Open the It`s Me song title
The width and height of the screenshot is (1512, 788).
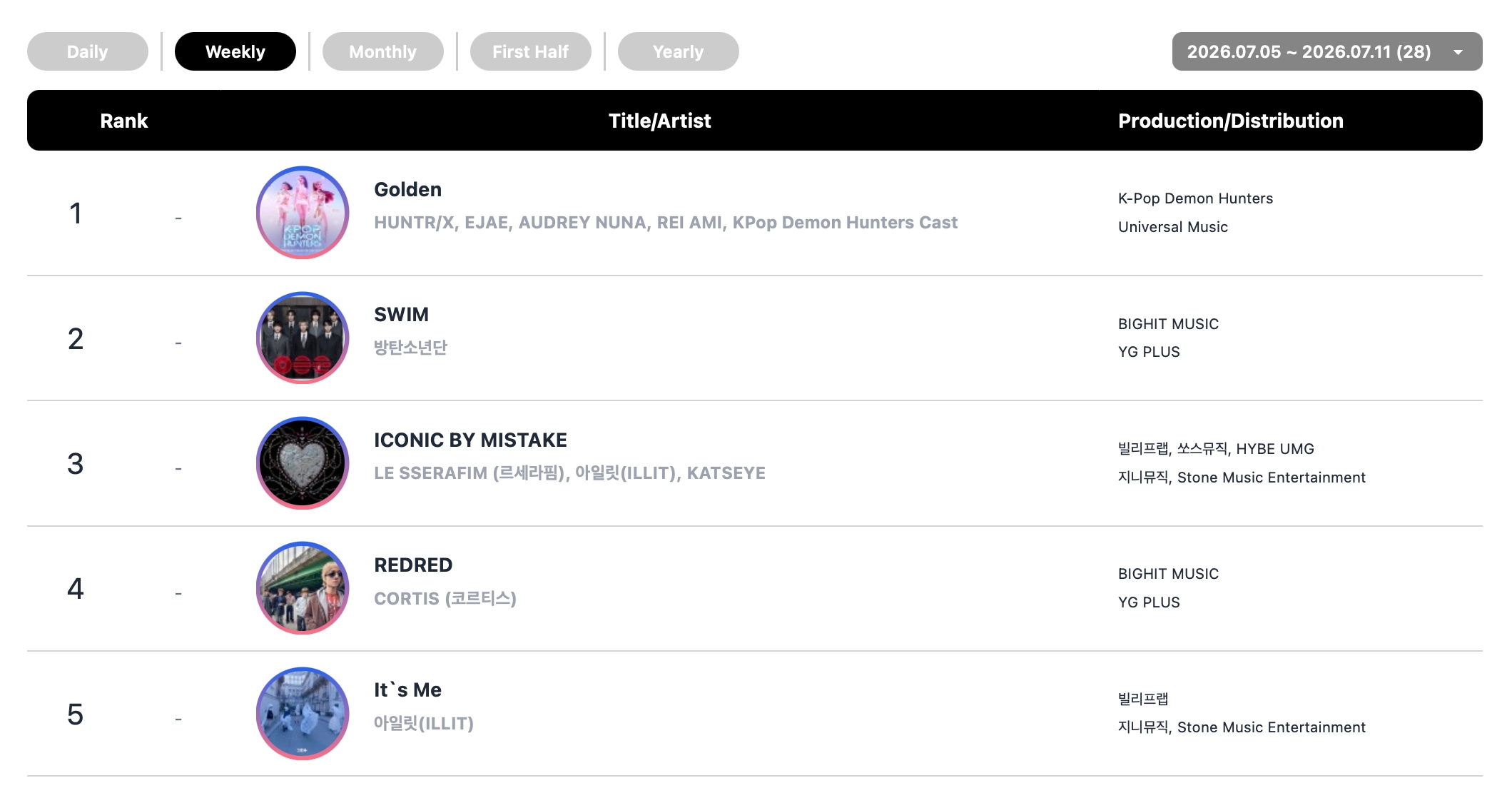click(408, 689)
